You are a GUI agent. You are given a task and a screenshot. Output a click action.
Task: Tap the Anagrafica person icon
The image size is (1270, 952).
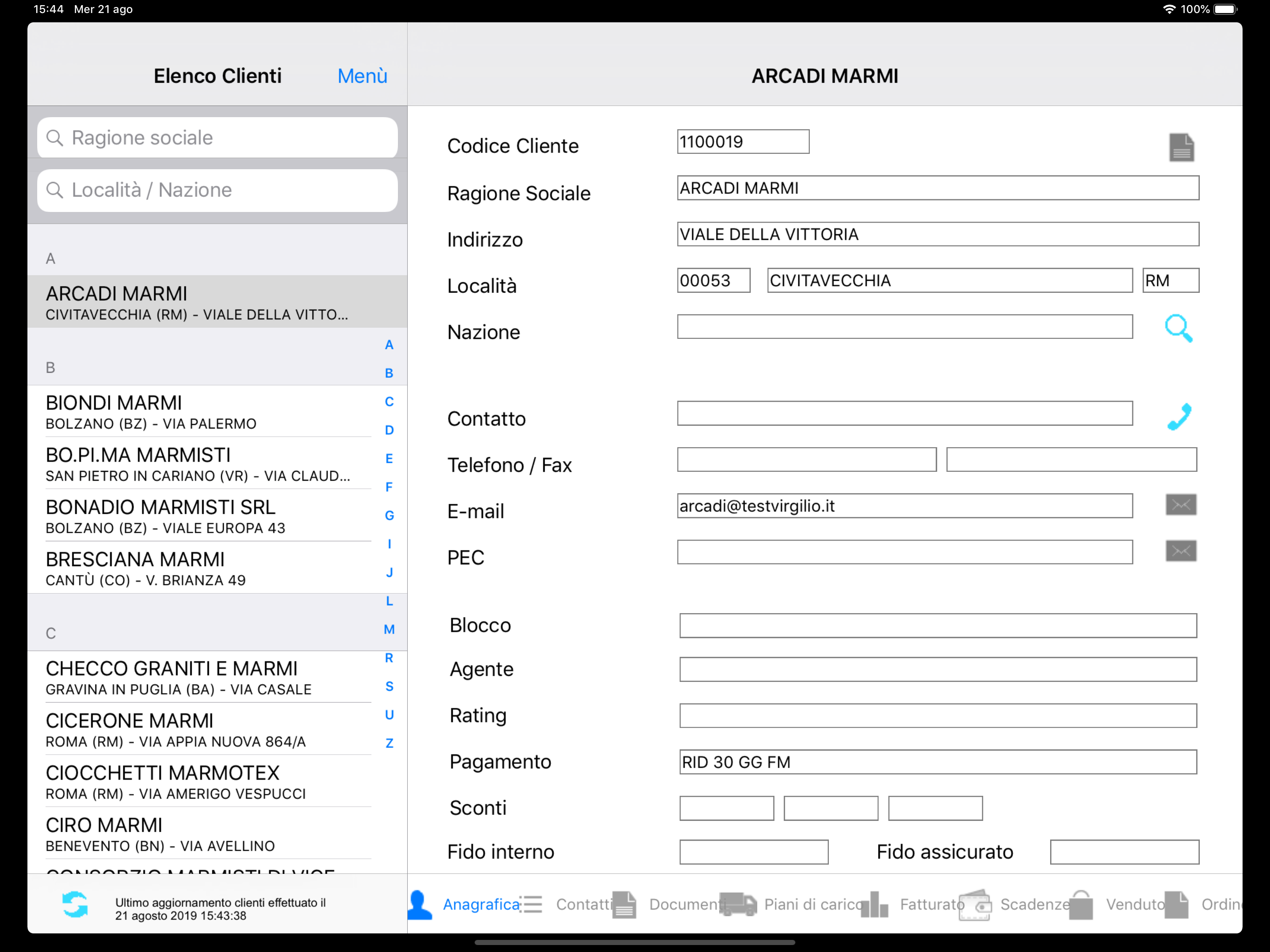(419, 905)
